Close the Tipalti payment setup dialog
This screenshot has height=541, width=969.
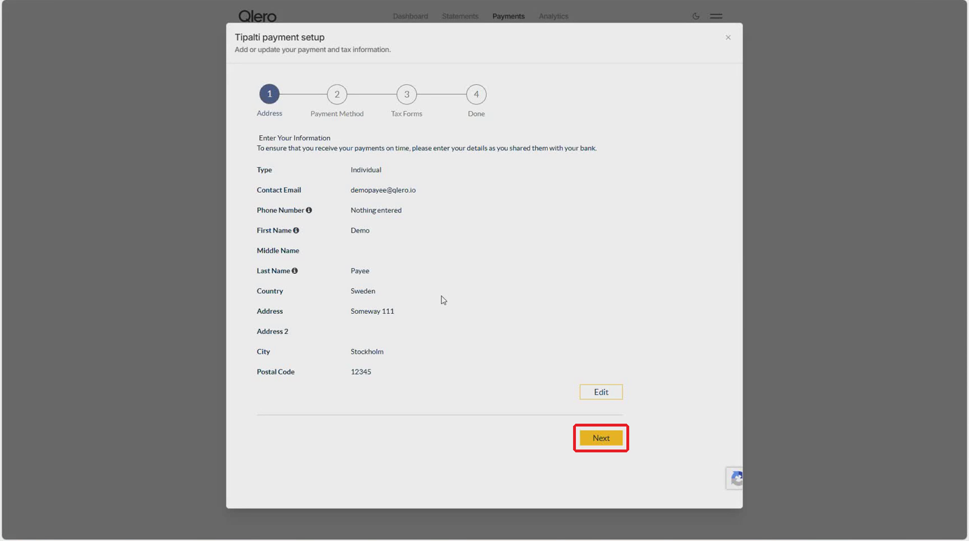(728, 38)
